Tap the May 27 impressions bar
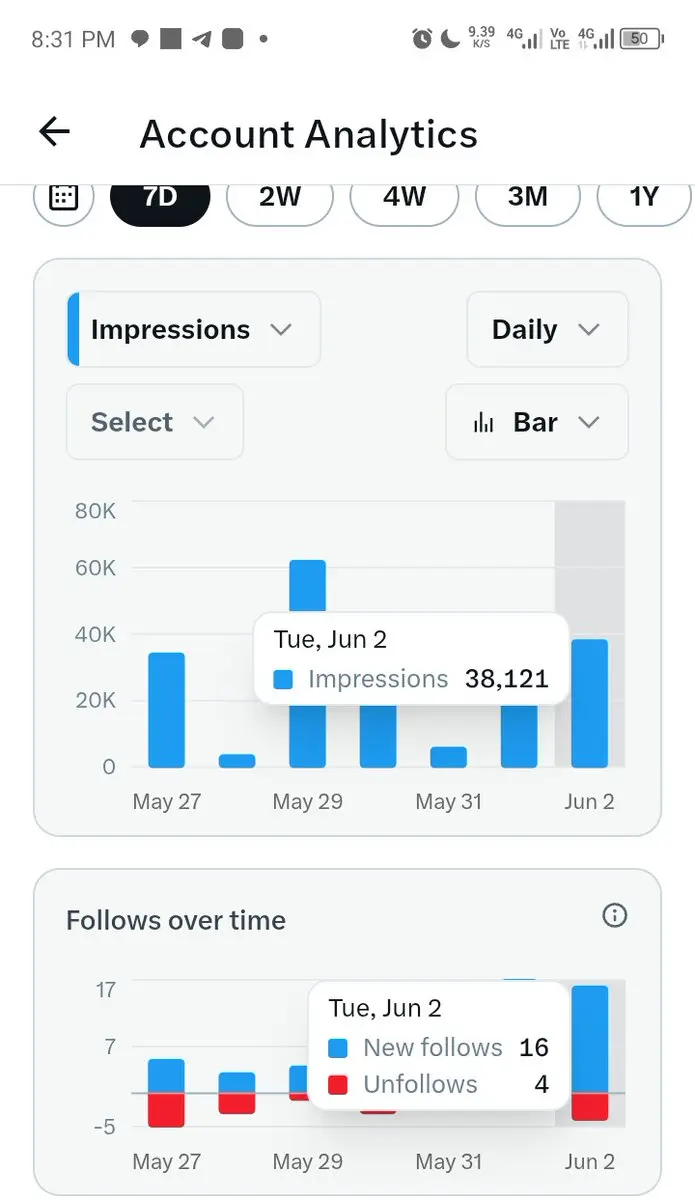Viewport: 695px width, 1200px height. tap(167, 710)
